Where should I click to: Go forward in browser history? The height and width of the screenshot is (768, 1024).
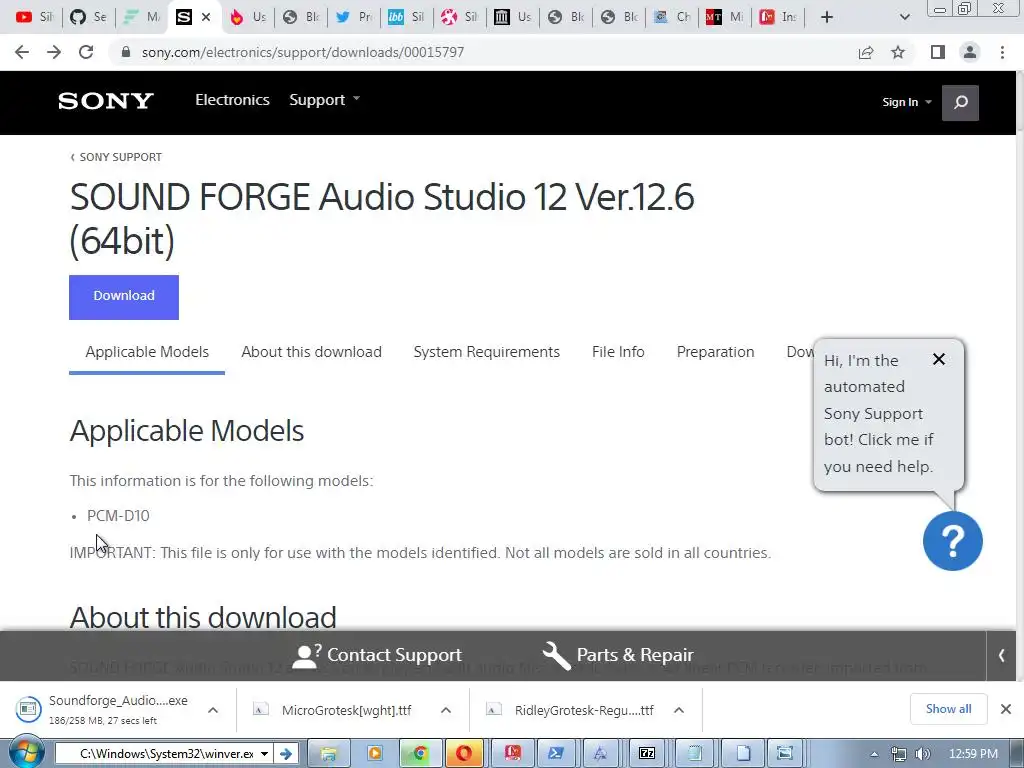(x=54, y=52)
